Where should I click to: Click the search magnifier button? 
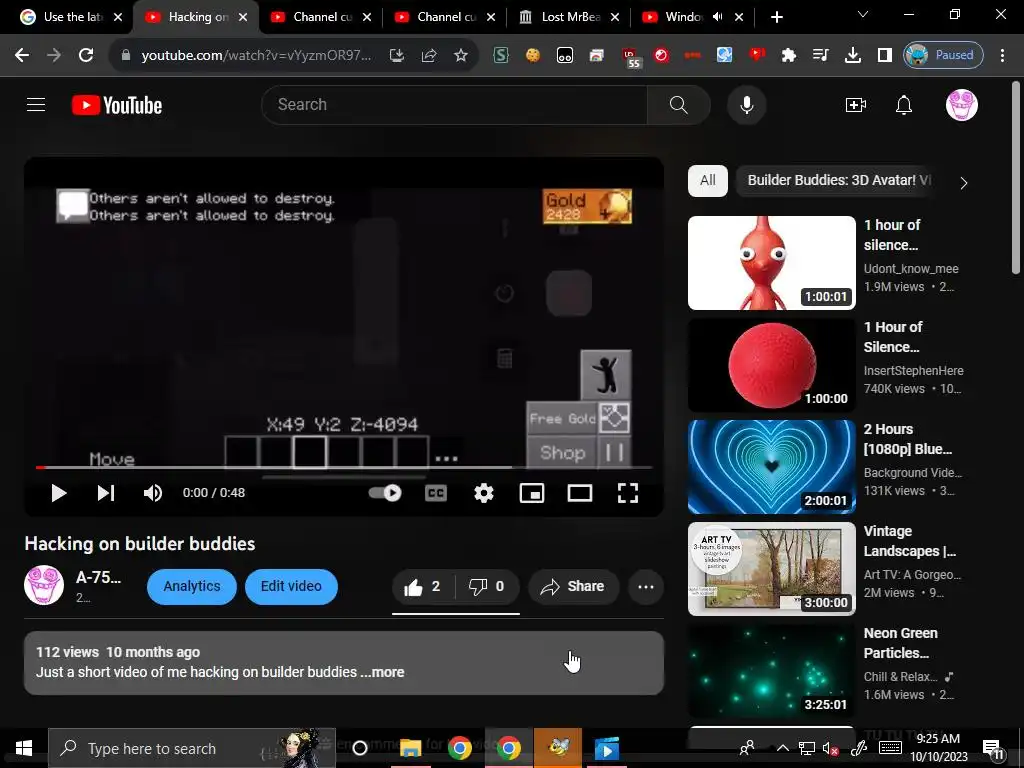(679, 104)
